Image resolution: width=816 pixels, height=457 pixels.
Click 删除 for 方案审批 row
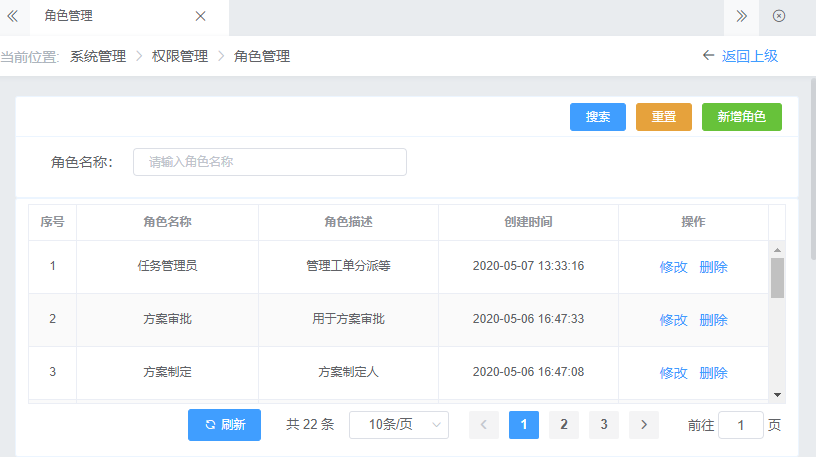[x=713, y=320]
